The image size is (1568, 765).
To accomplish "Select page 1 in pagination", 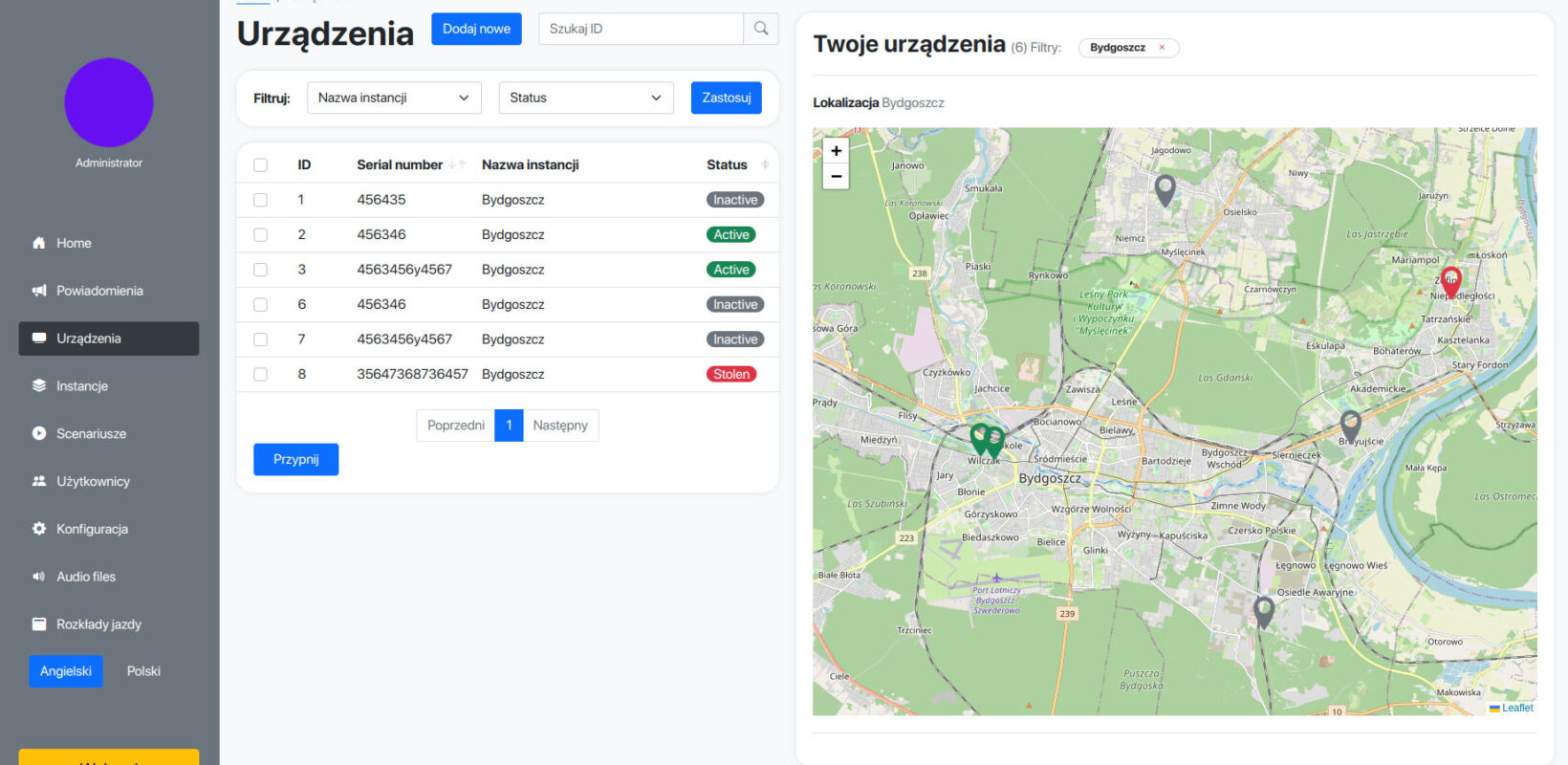I will tap(509, 426).
